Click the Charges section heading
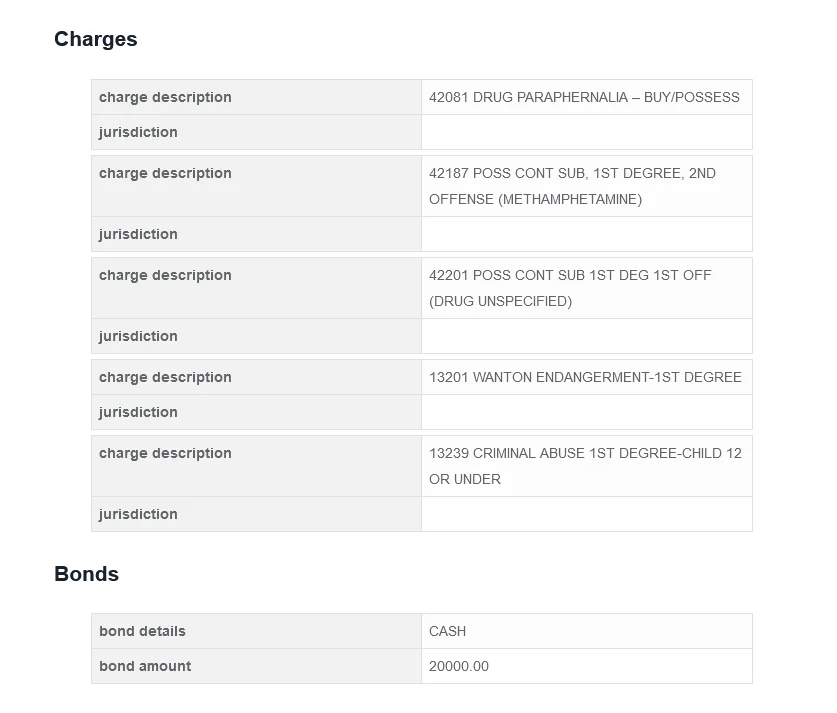This screenshot has width=837, height=713. coord(96,39)
